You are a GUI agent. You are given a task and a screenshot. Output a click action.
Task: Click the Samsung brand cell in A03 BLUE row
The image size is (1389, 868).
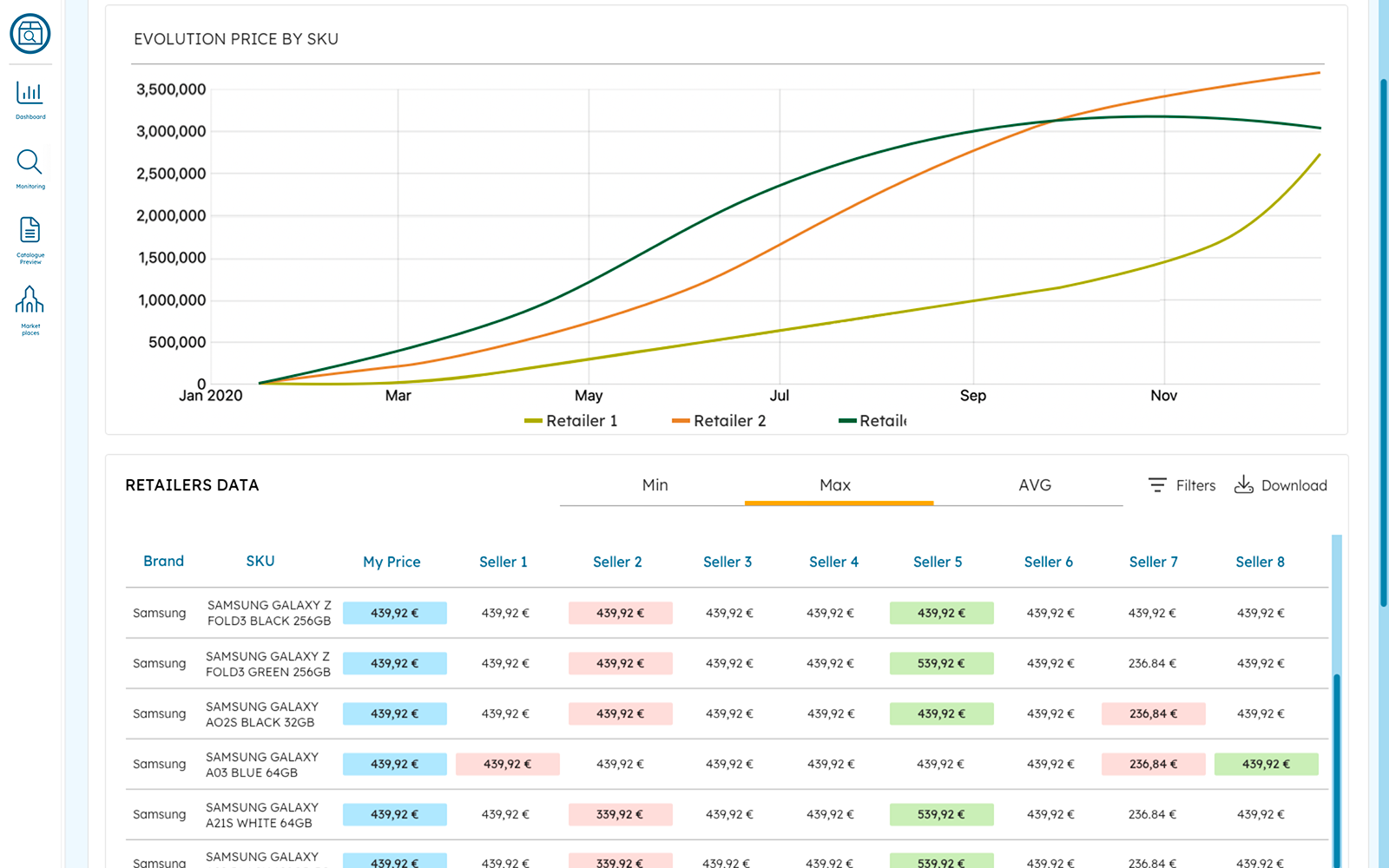pyautogui.click(x=159, y=764)
